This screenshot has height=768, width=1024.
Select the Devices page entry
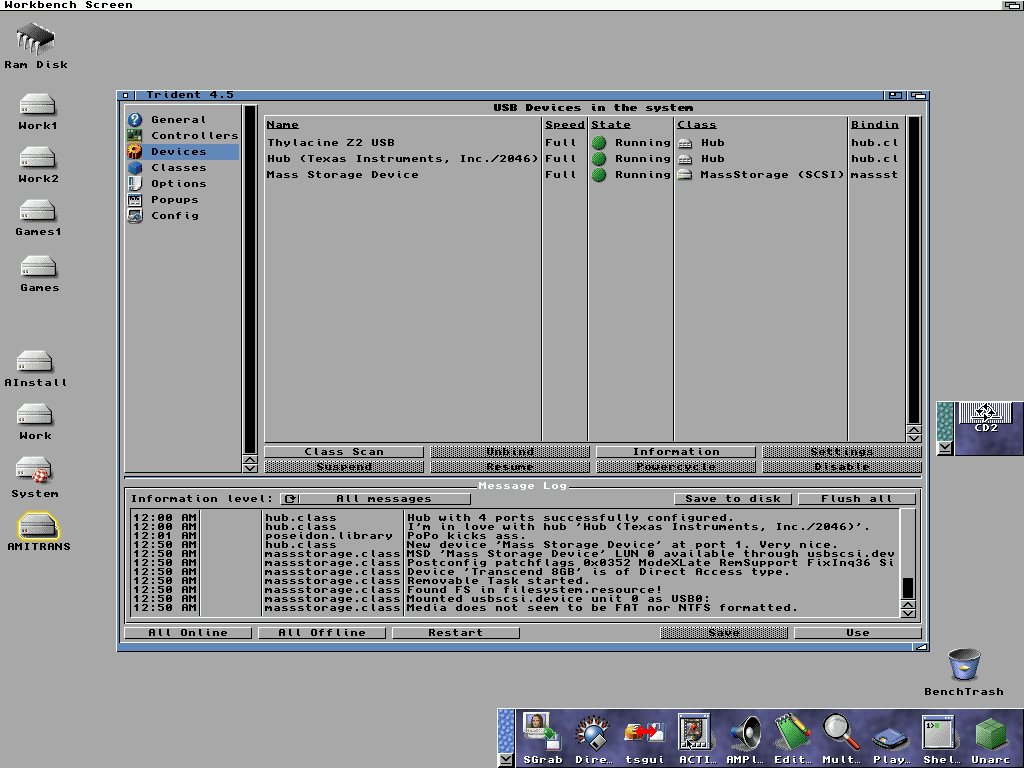[182, 152]
